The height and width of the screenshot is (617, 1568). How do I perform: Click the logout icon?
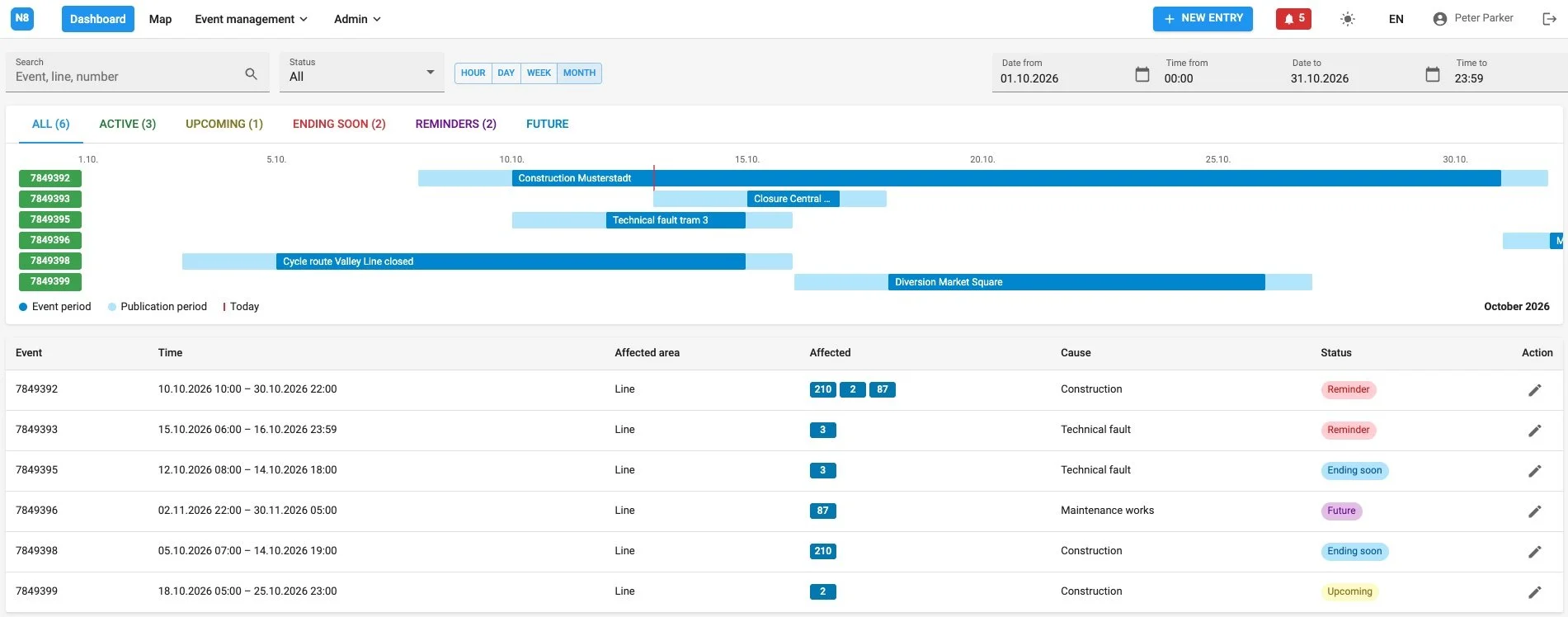(x=1549, y=19)
